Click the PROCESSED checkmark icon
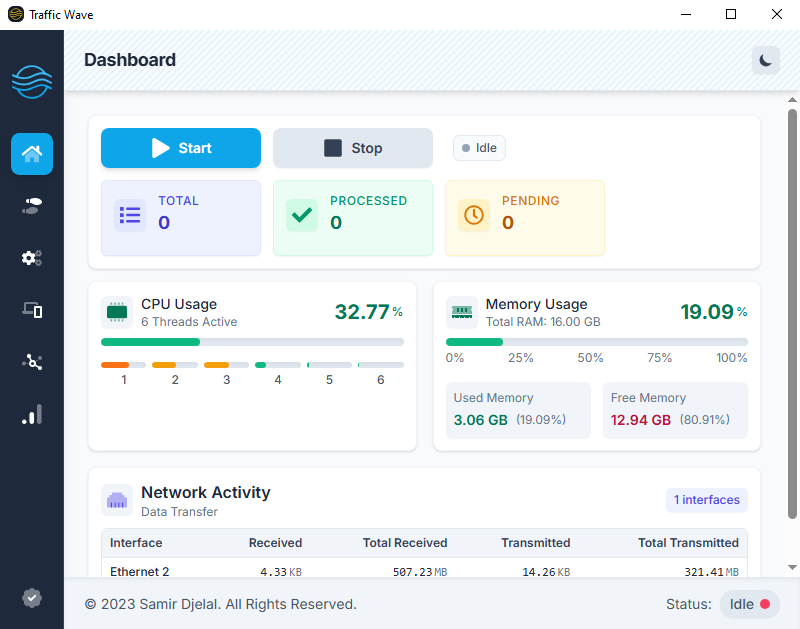The image size is (800, 629). [302, 215]
